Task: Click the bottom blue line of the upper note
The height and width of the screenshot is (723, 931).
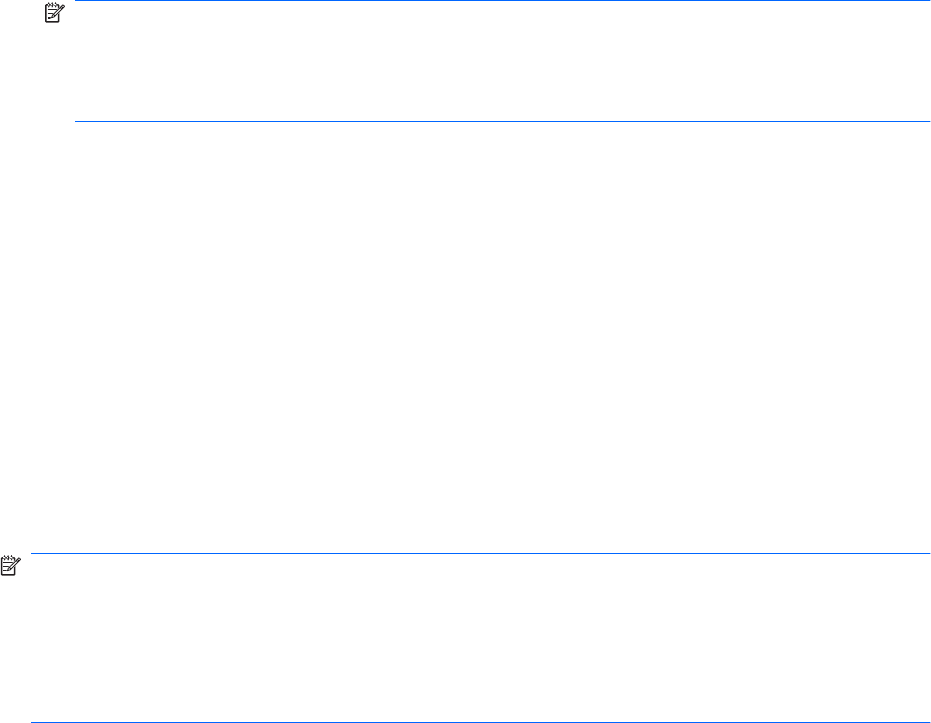Action: pyautogui.click(x=500, y=122)
